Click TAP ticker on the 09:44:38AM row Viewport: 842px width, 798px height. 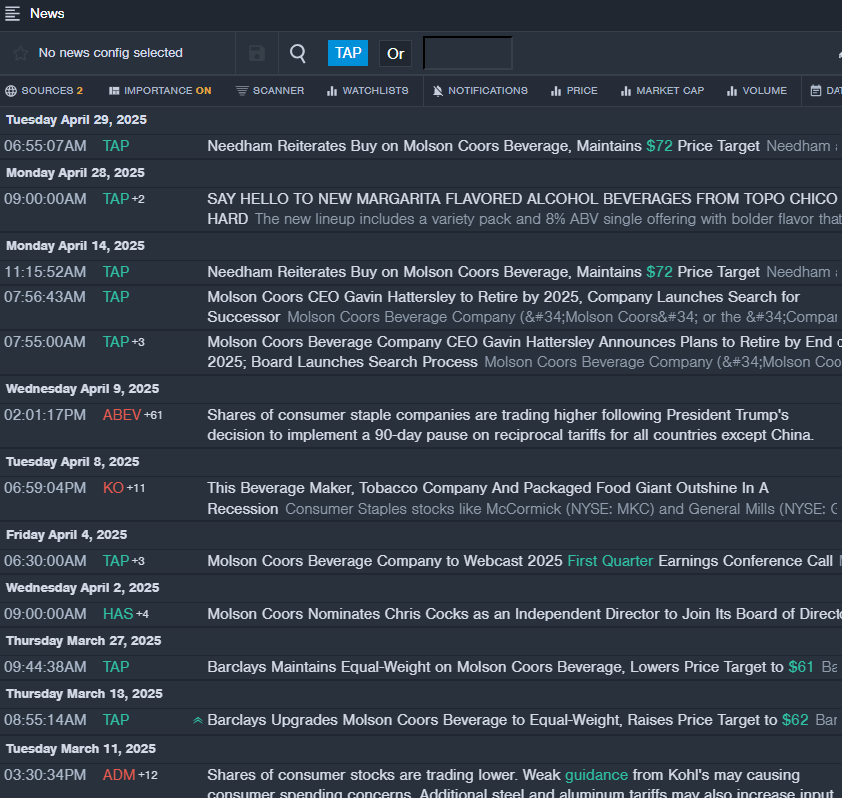point(116,668)
